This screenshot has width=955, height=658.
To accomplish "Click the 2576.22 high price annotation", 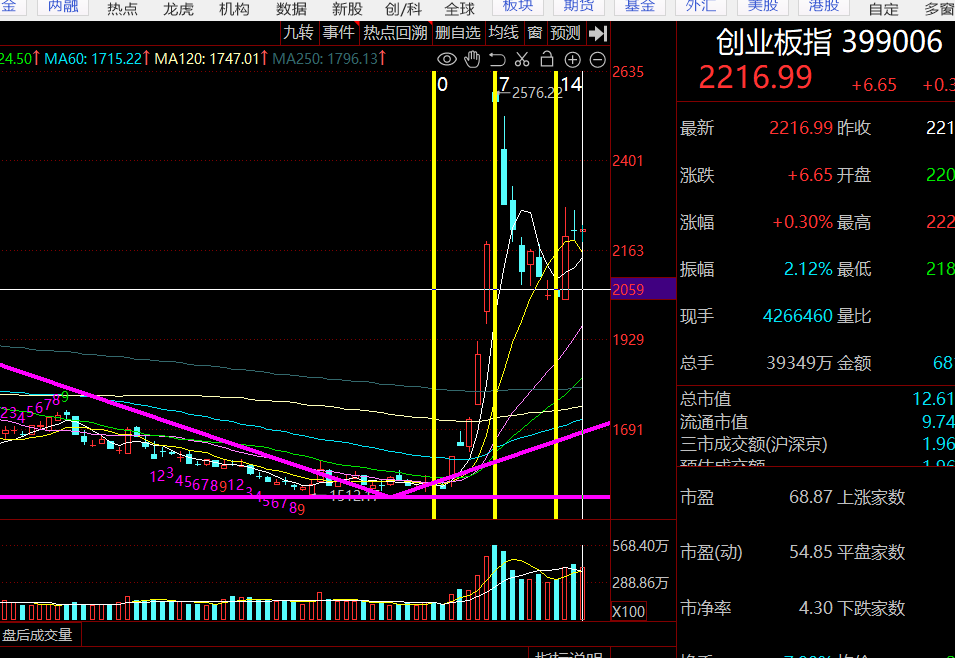I will tap(537, 93).
